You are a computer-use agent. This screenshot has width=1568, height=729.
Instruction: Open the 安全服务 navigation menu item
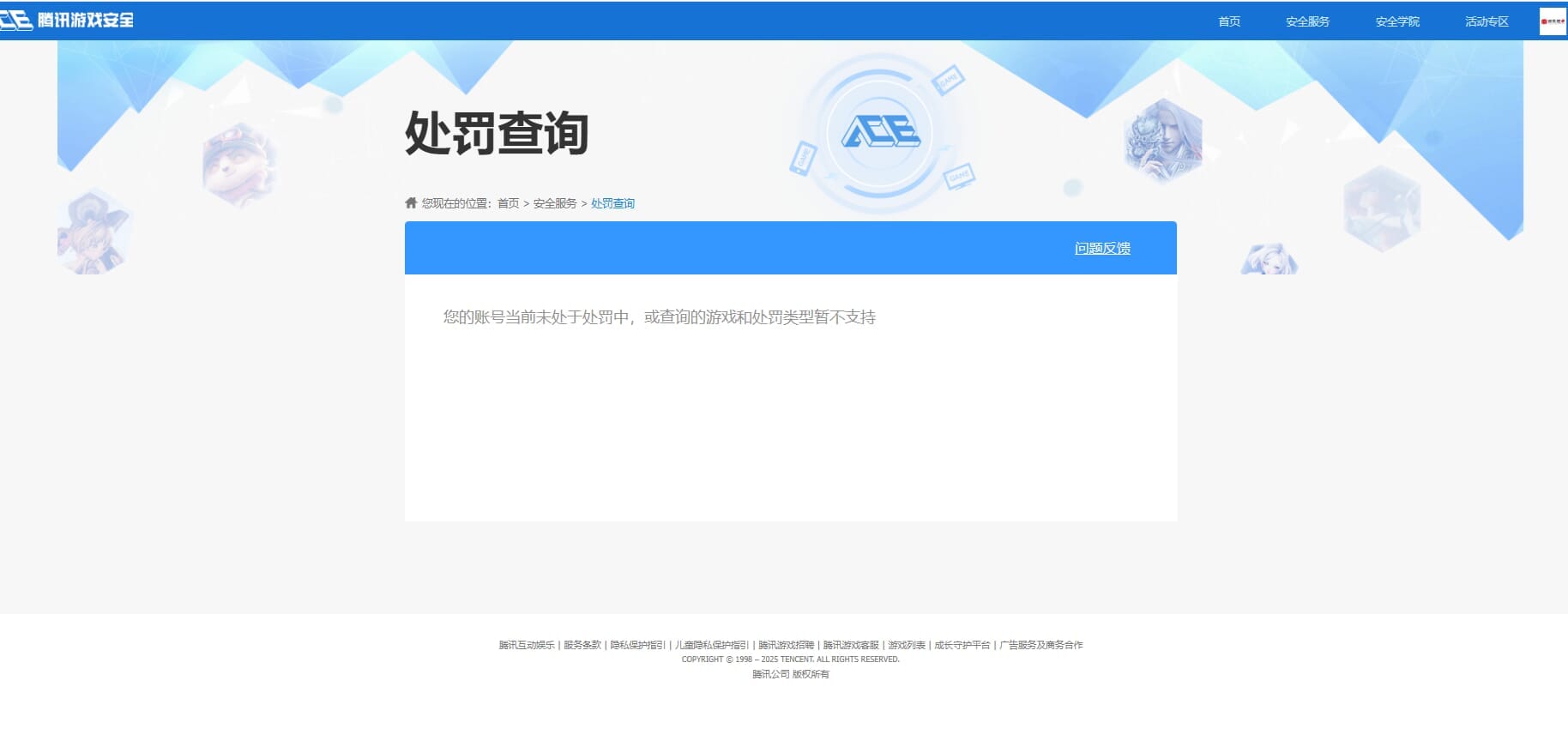1307,21
